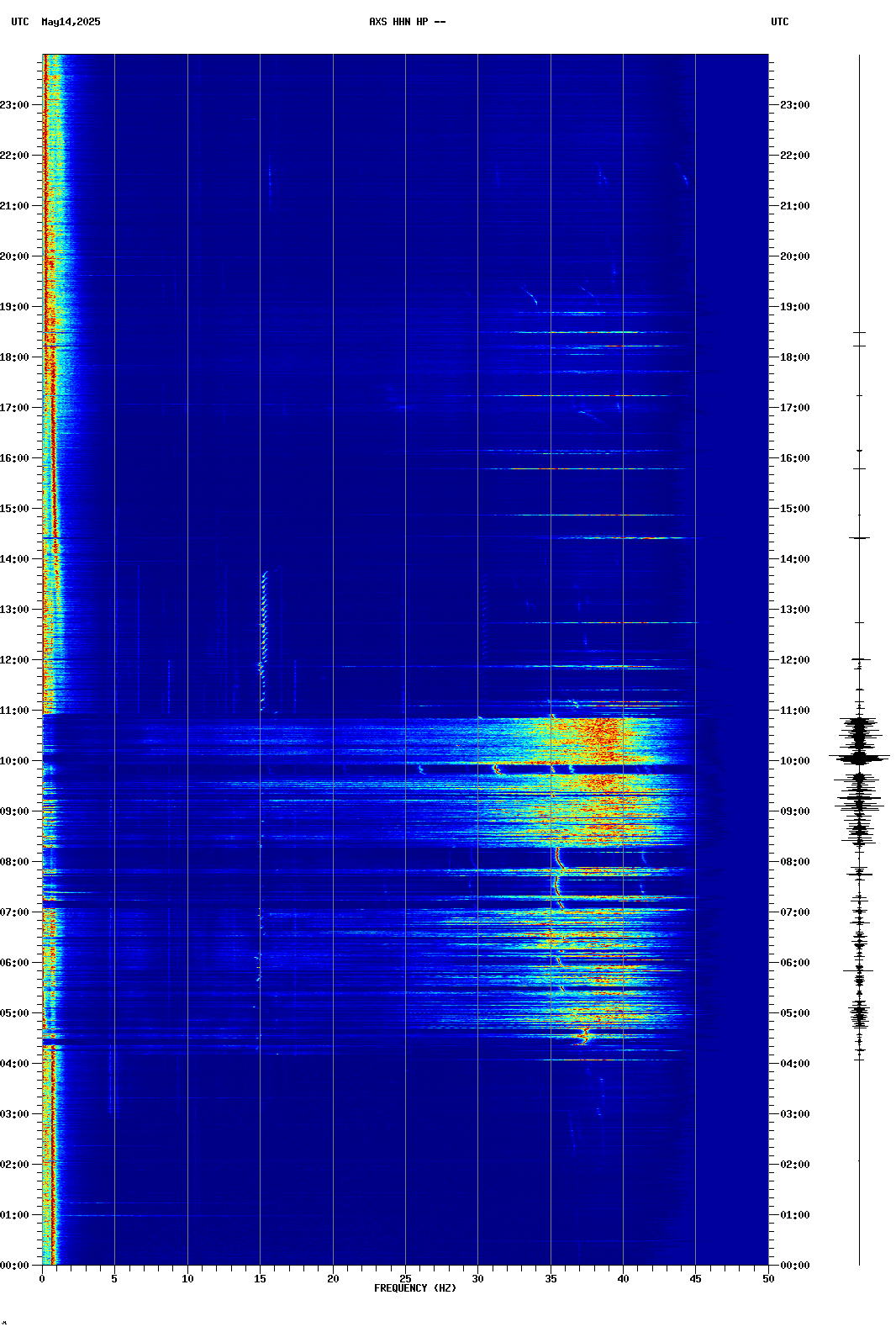896x1332 pixels.
Task: Click the '18:00' label on the left time axis
Action: (x=14, y=357)
